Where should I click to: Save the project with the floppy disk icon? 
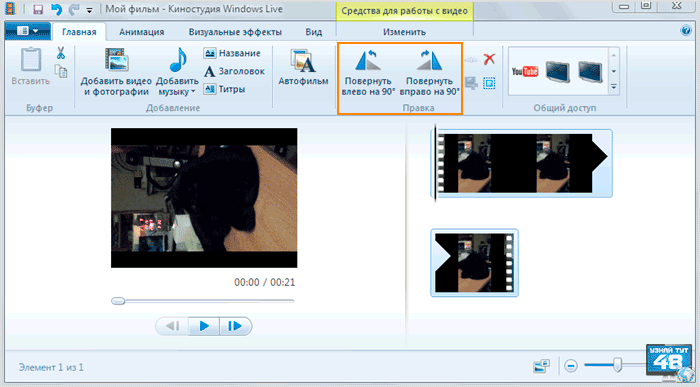point(38,9)
